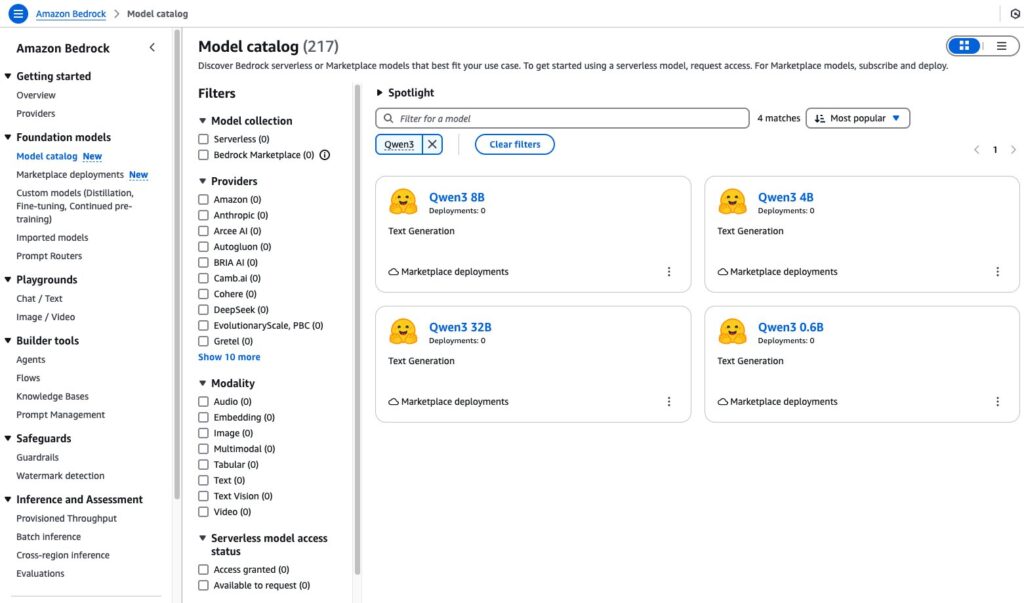Collapse the Providers filter group
Screen dimensions: 1024x603
pos(203,181)
